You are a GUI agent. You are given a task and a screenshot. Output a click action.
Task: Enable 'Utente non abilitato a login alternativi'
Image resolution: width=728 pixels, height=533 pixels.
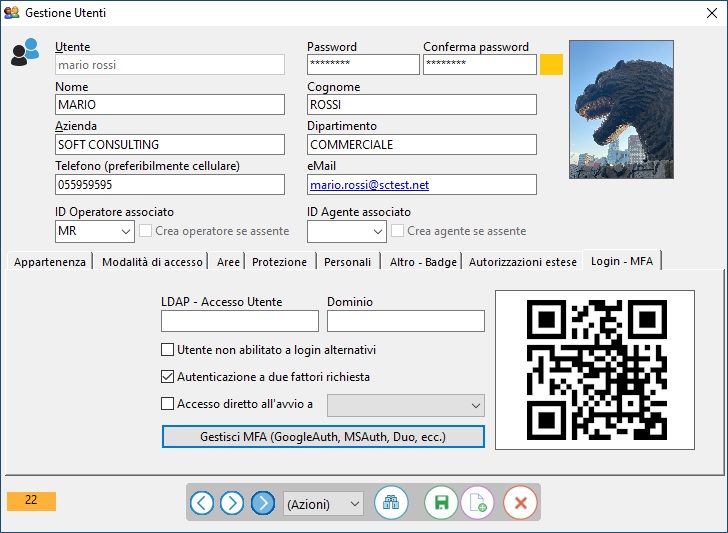click(168, 350)
